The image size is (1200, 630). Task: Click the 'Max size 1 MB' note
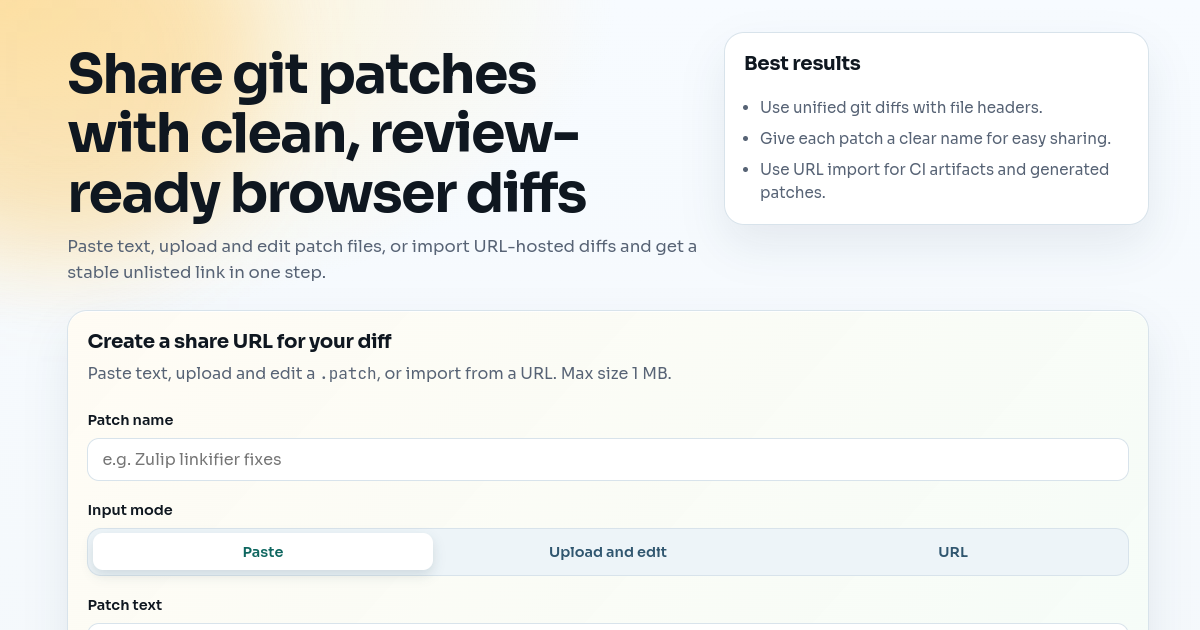click(x=616, y=374)
